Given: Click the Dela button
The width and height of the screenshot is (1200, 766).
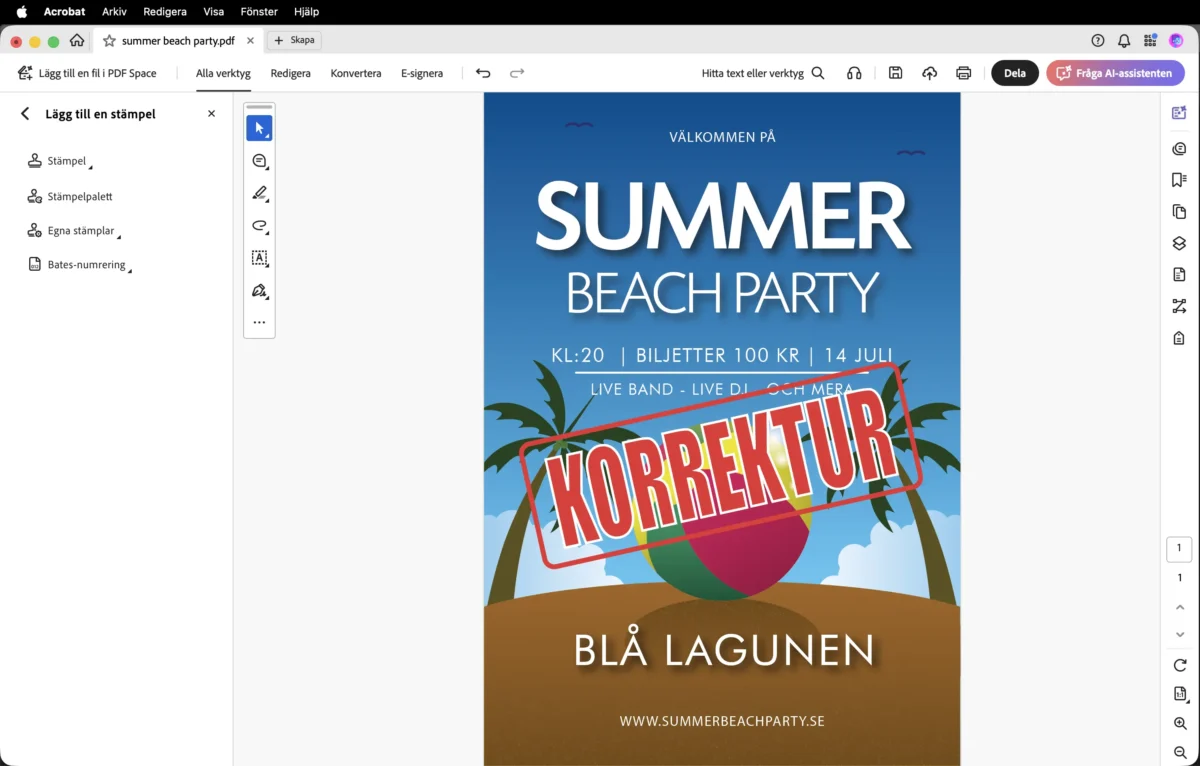Looking at the screenshot, I should click(1014, 73).
